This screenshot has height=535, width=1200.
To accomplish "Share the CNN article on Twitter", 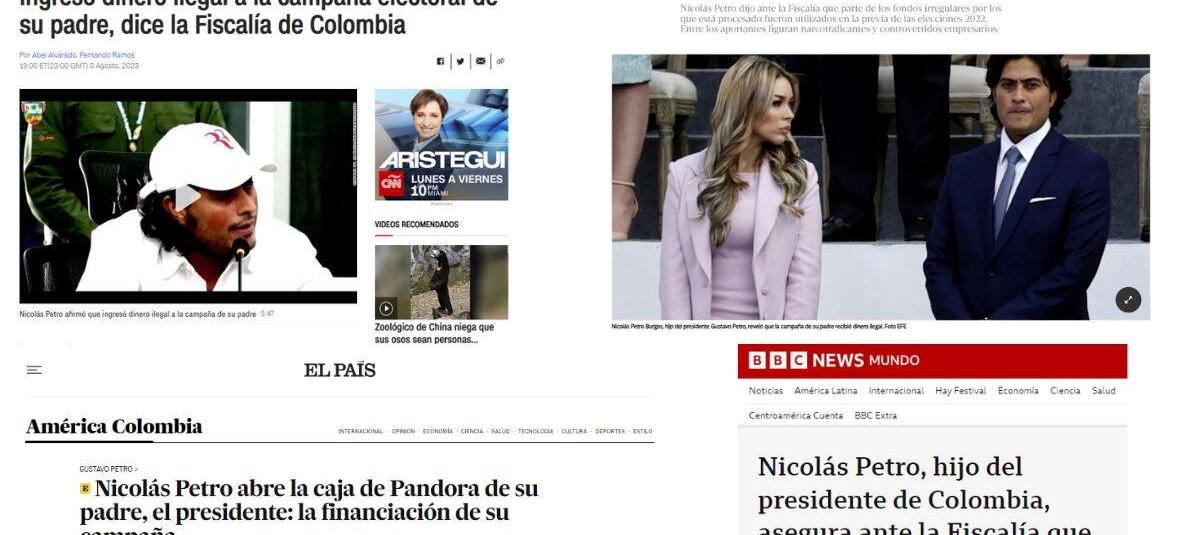I will coord(460,61).
